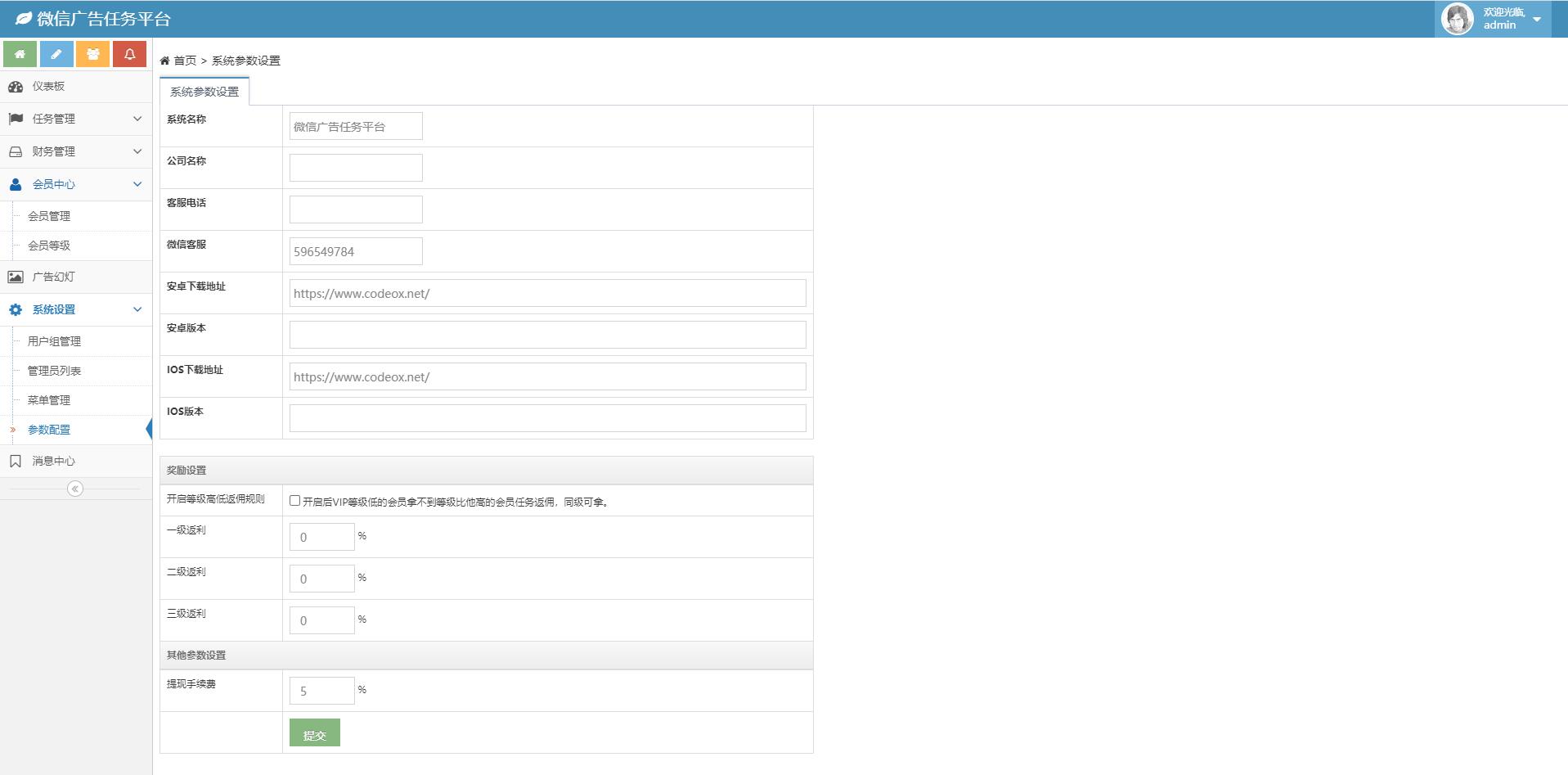Screen dimensions: 1568x775
Task: Open 会员管理 in the sidebar
Action: coord(49,216)
